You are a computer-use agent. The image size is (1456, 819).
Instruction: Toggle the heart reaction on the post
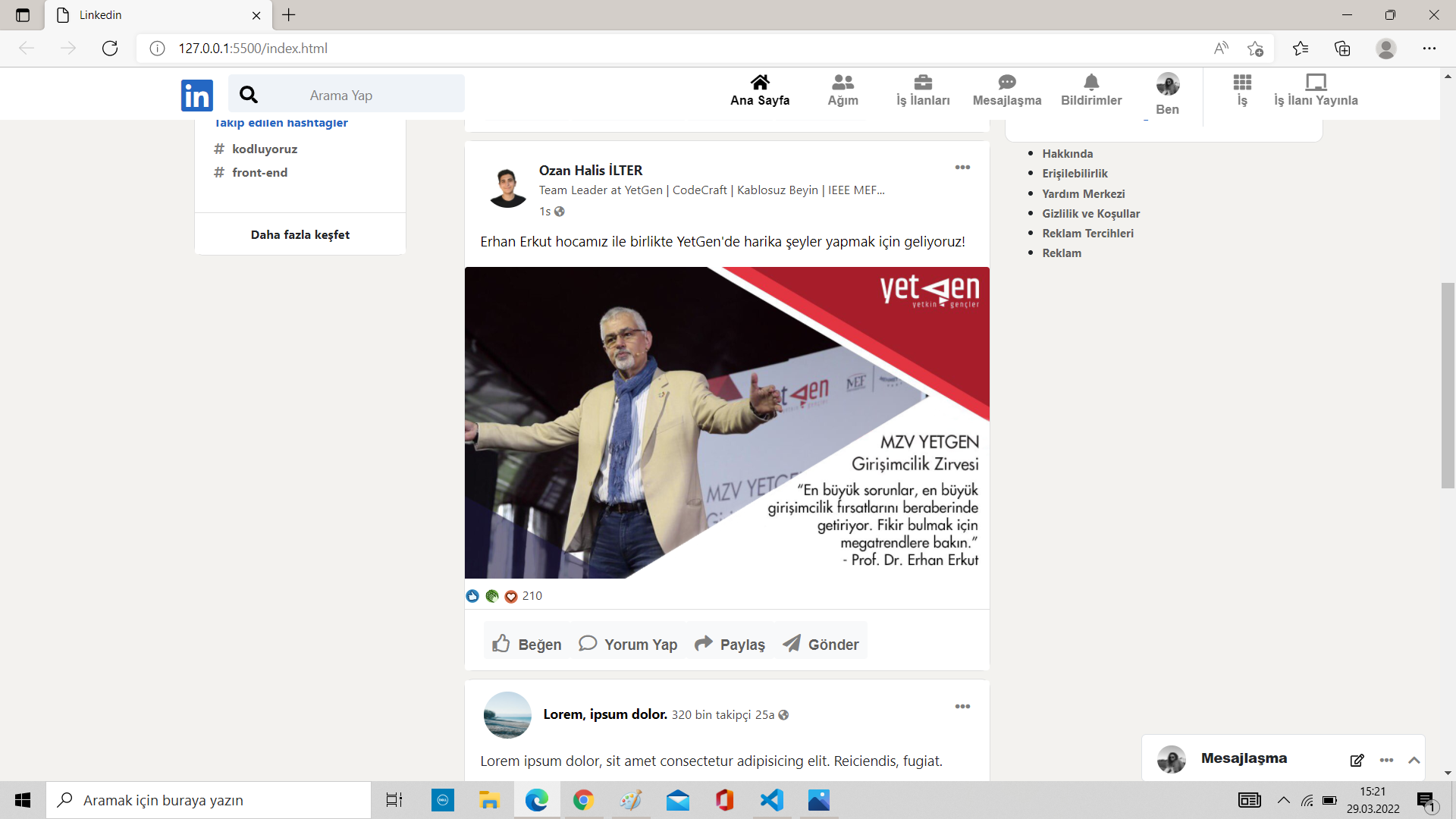[510, 597]
